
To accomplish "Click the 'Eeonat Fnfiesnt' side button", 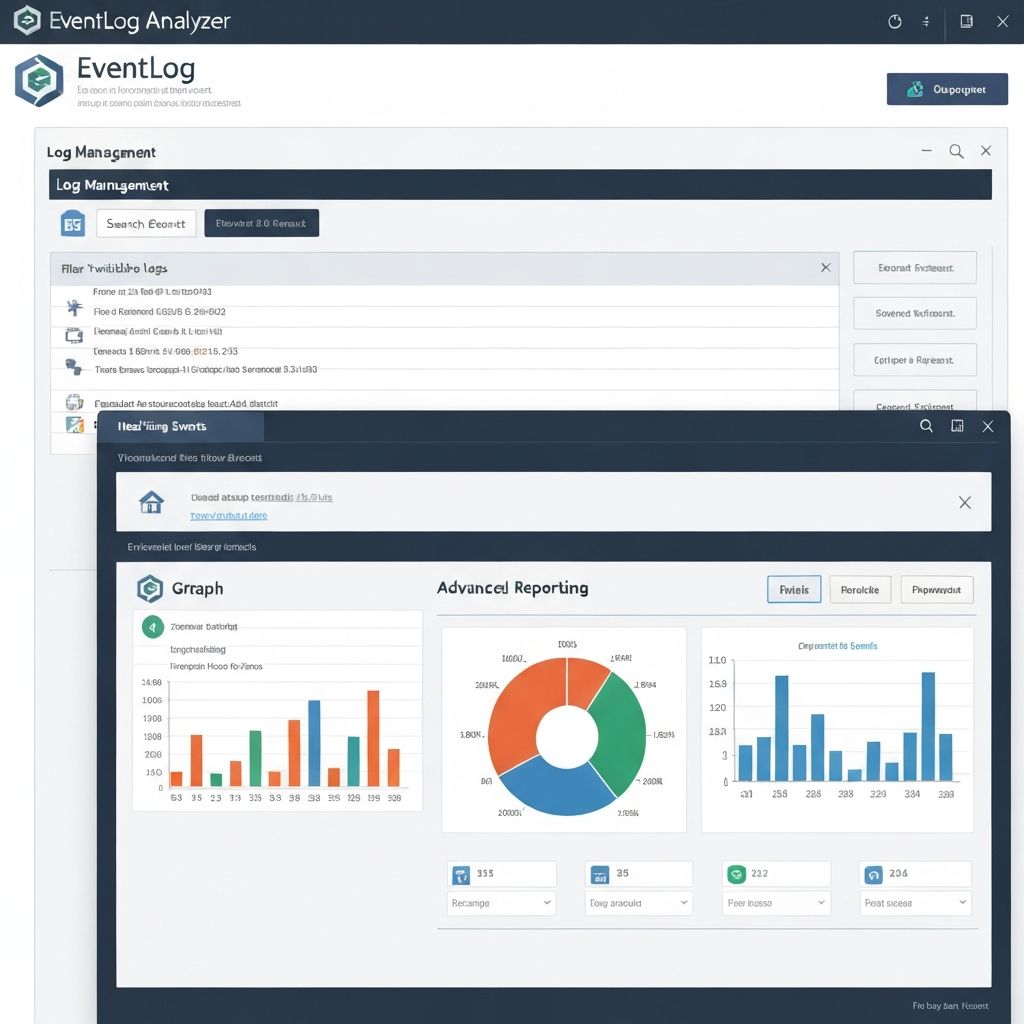I will click(x=915, y=268).
